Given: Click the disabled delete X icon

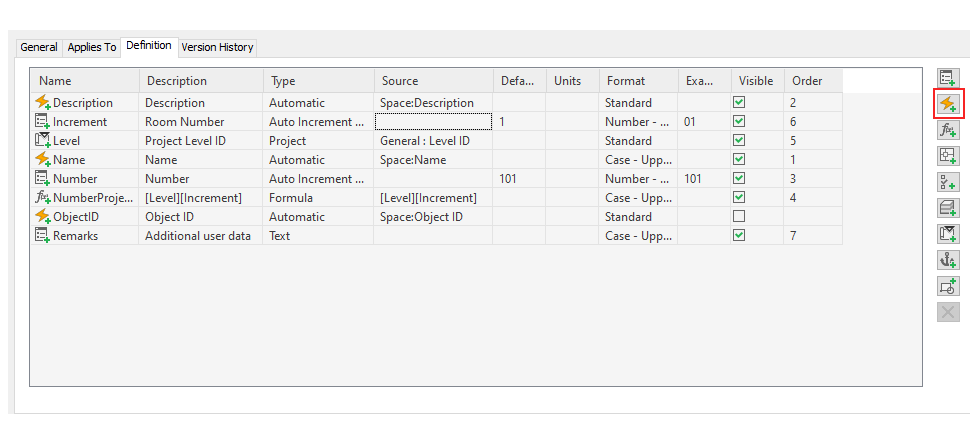Looking at the screenshot, I should (948, 312).
